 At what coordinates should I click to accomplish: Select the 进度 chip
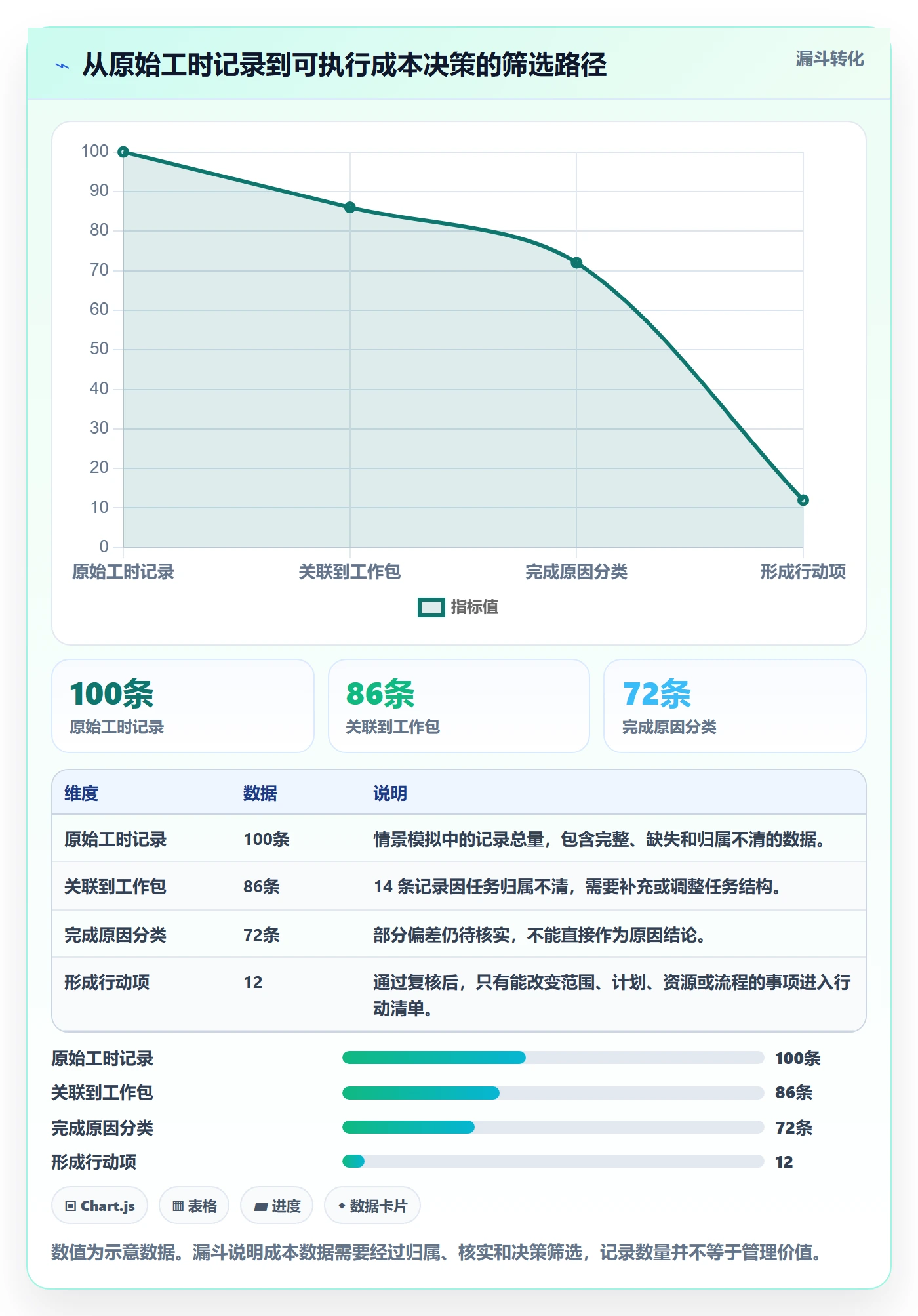coord(277,1206)
